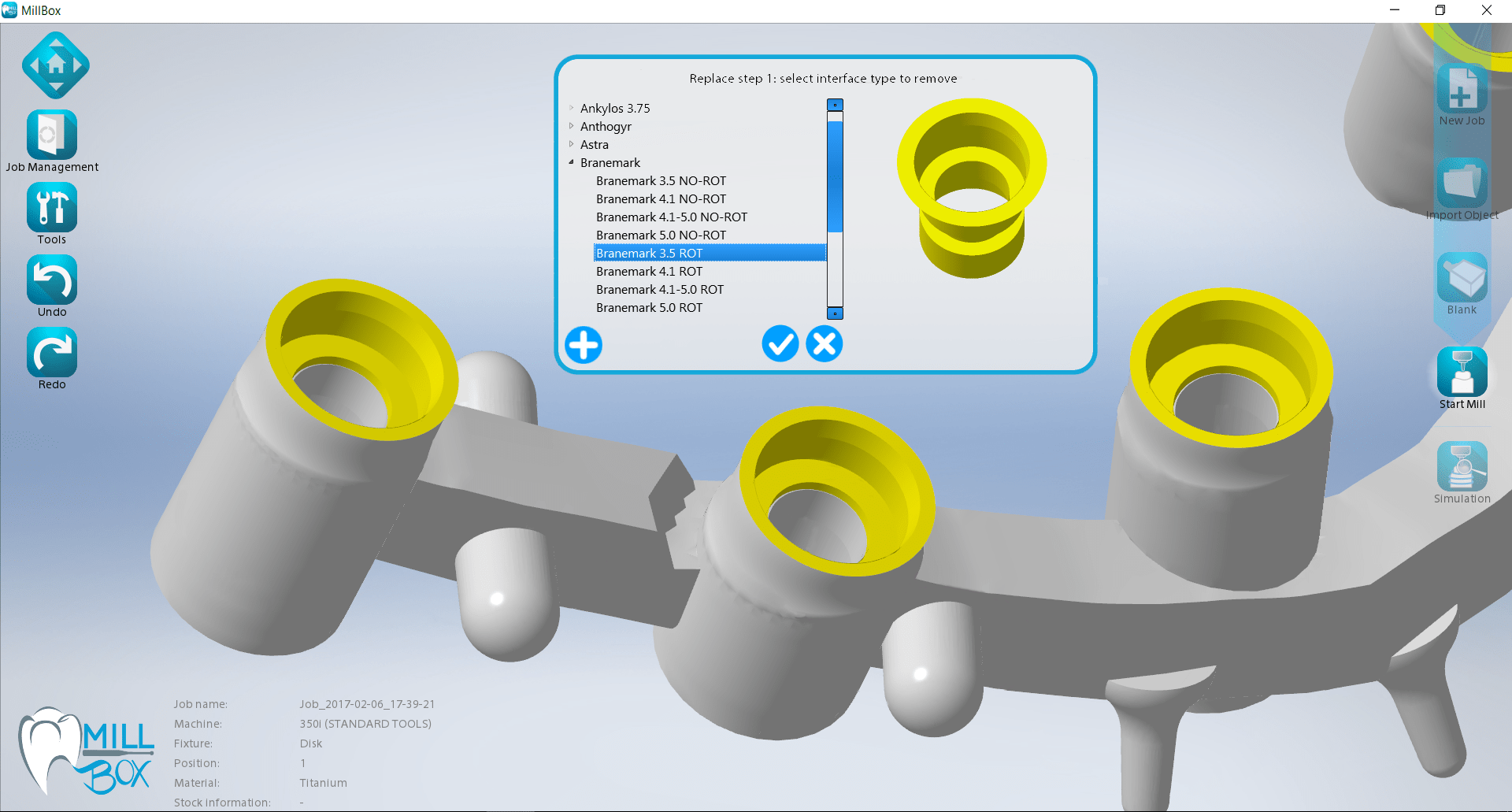This screenshot has width=1512, height=812.
Task: Select Branemark 4.1 NO-ROT
Action: coord(661,199)
